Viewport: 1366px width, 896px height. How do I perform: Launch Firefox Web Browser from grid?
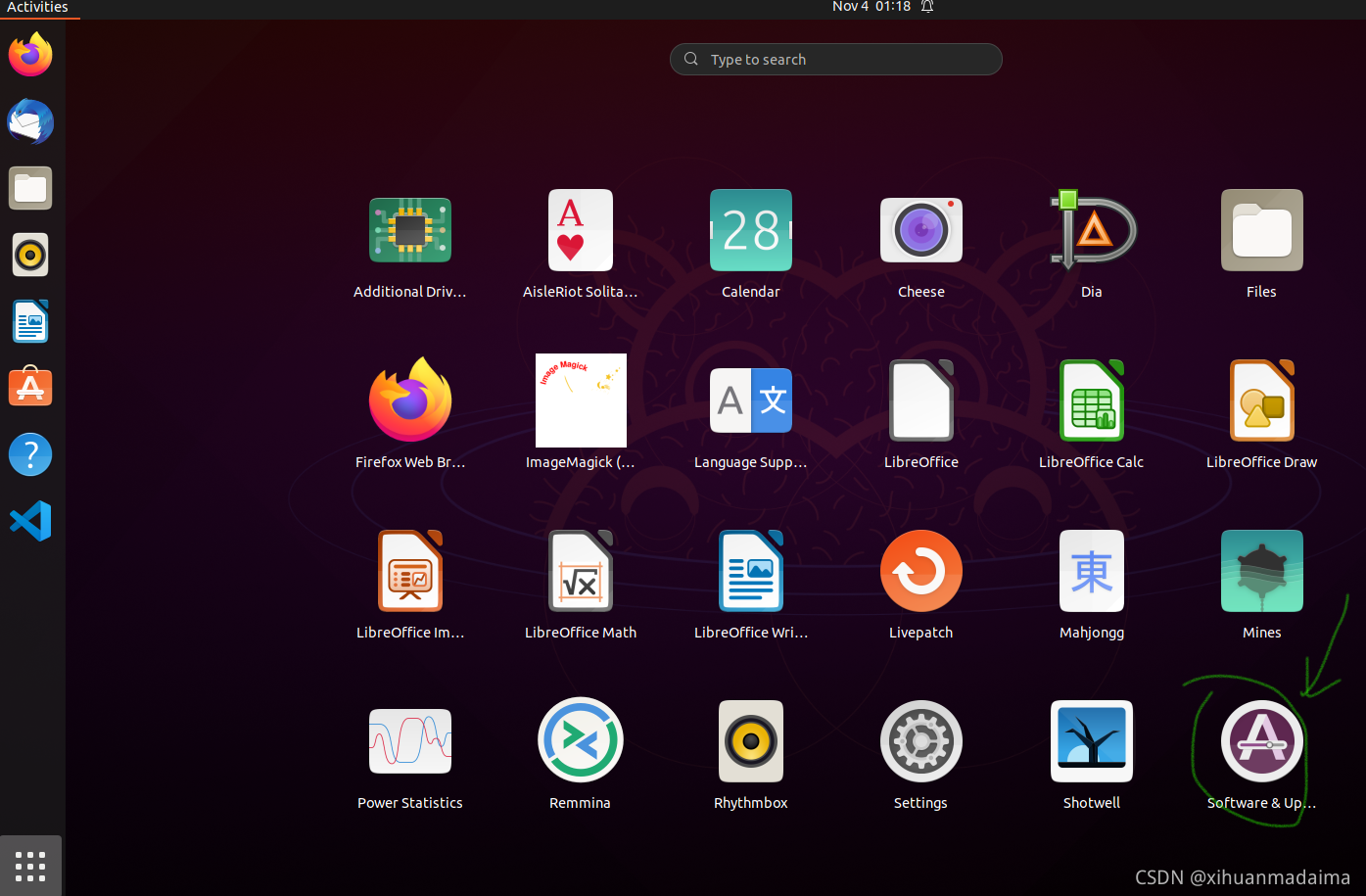410,401
